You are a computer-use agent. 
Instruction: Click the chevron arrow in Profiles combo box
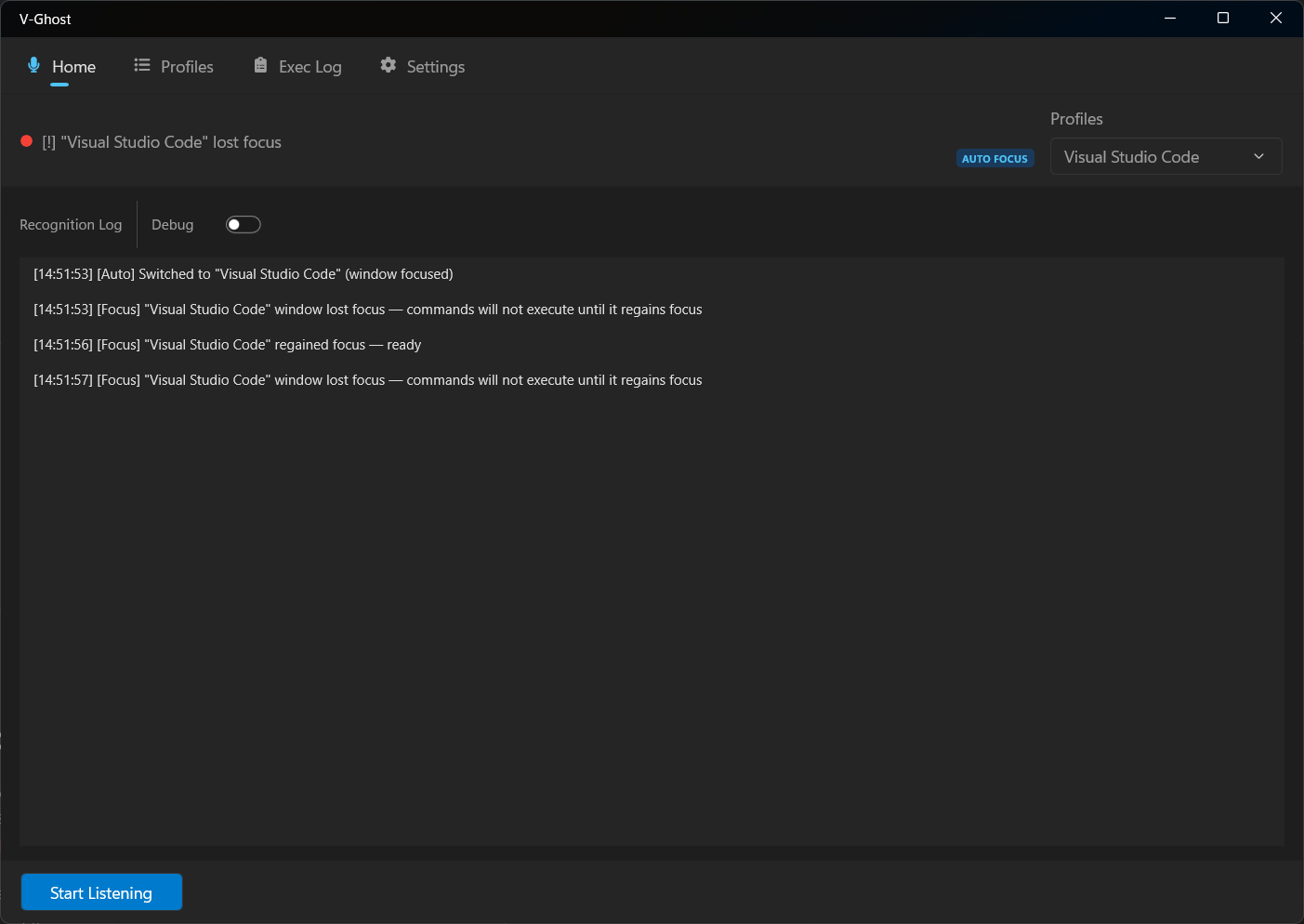tap(1258, 157)
